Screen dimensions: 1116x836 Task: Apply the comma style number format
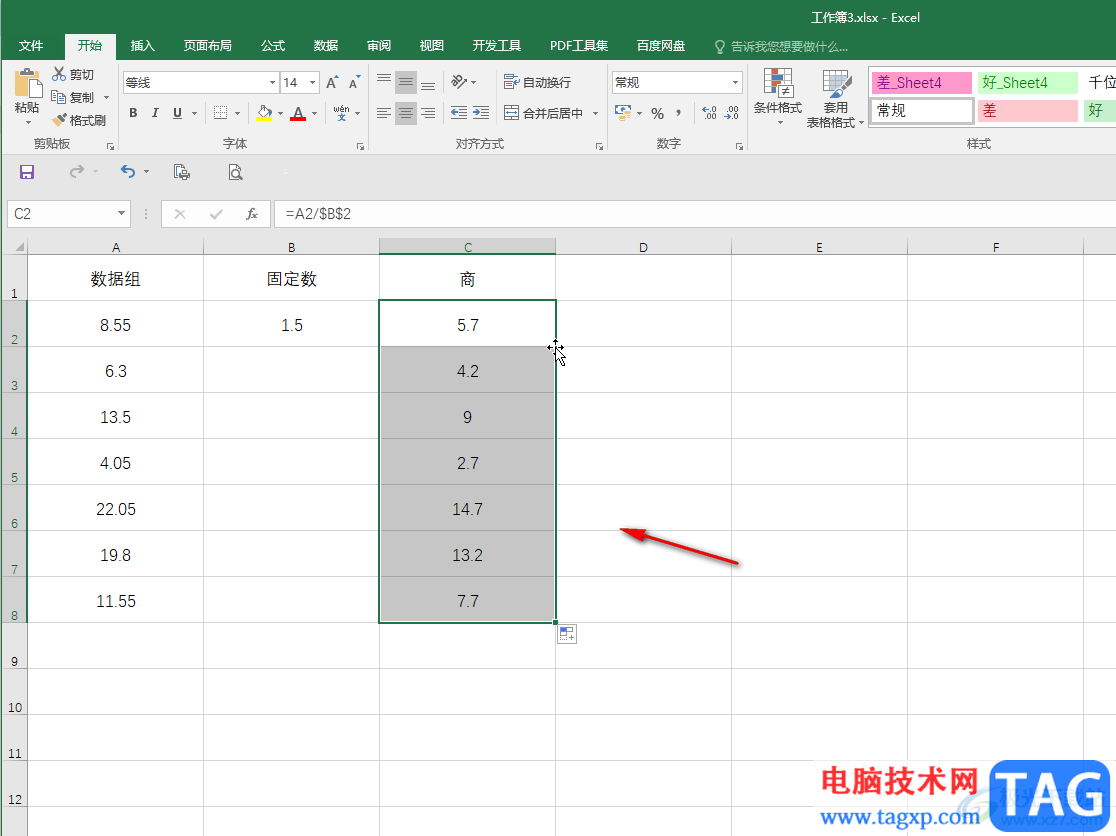point(678,113)
